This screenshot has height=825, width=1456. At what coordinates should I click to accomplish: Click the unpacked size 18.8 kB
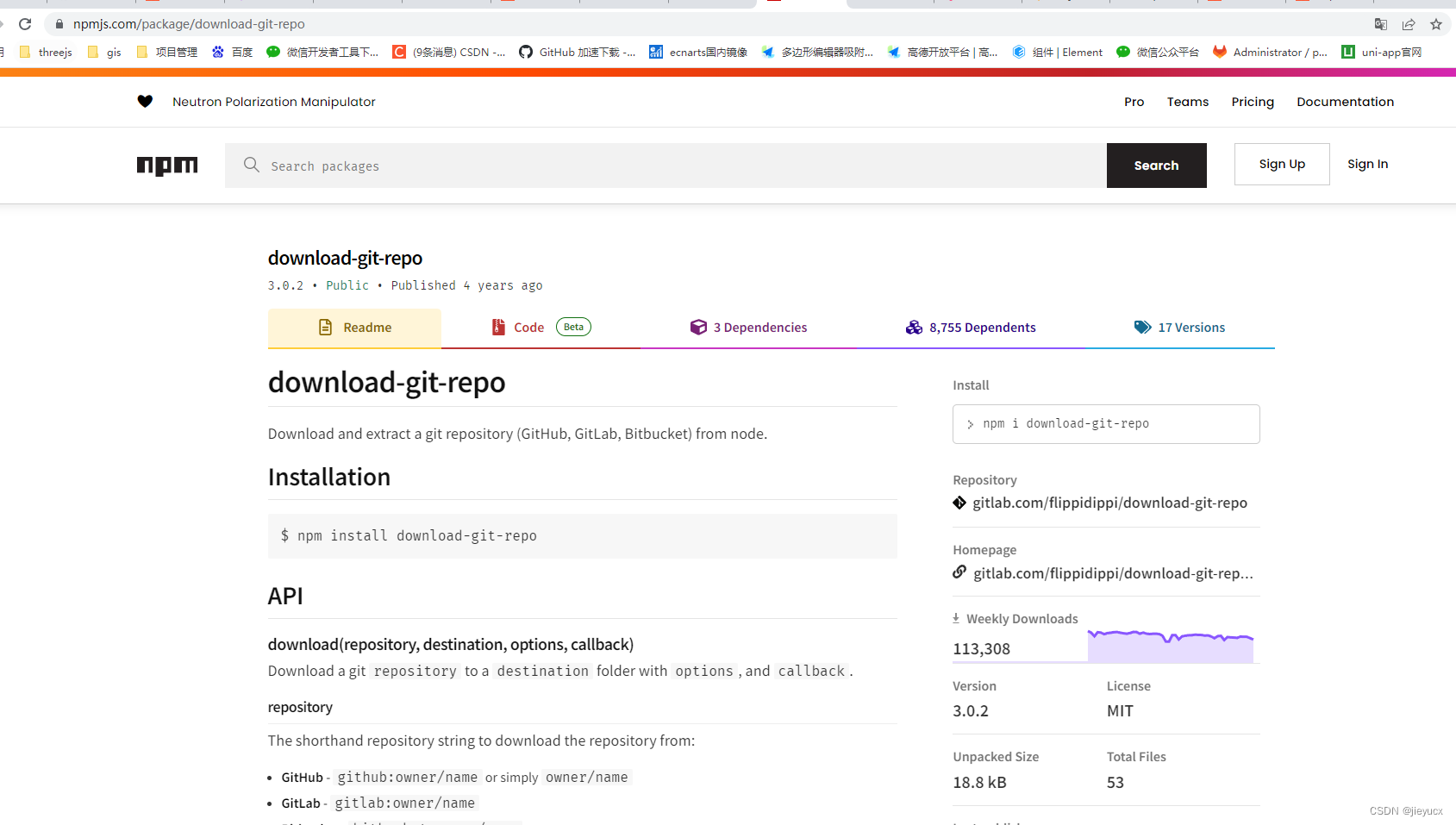979,783
